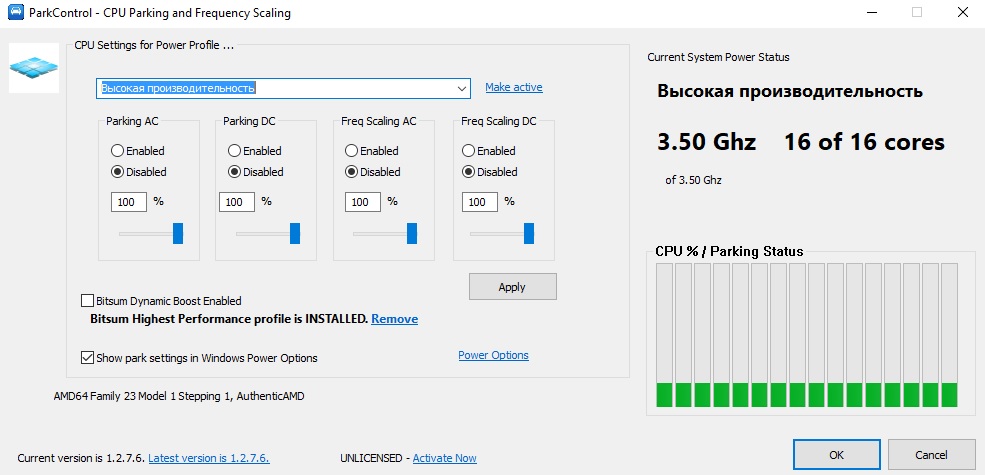Screen dimensions: 985x475
Task: Click the Parking DC slider handle
Action: (295, 233)
